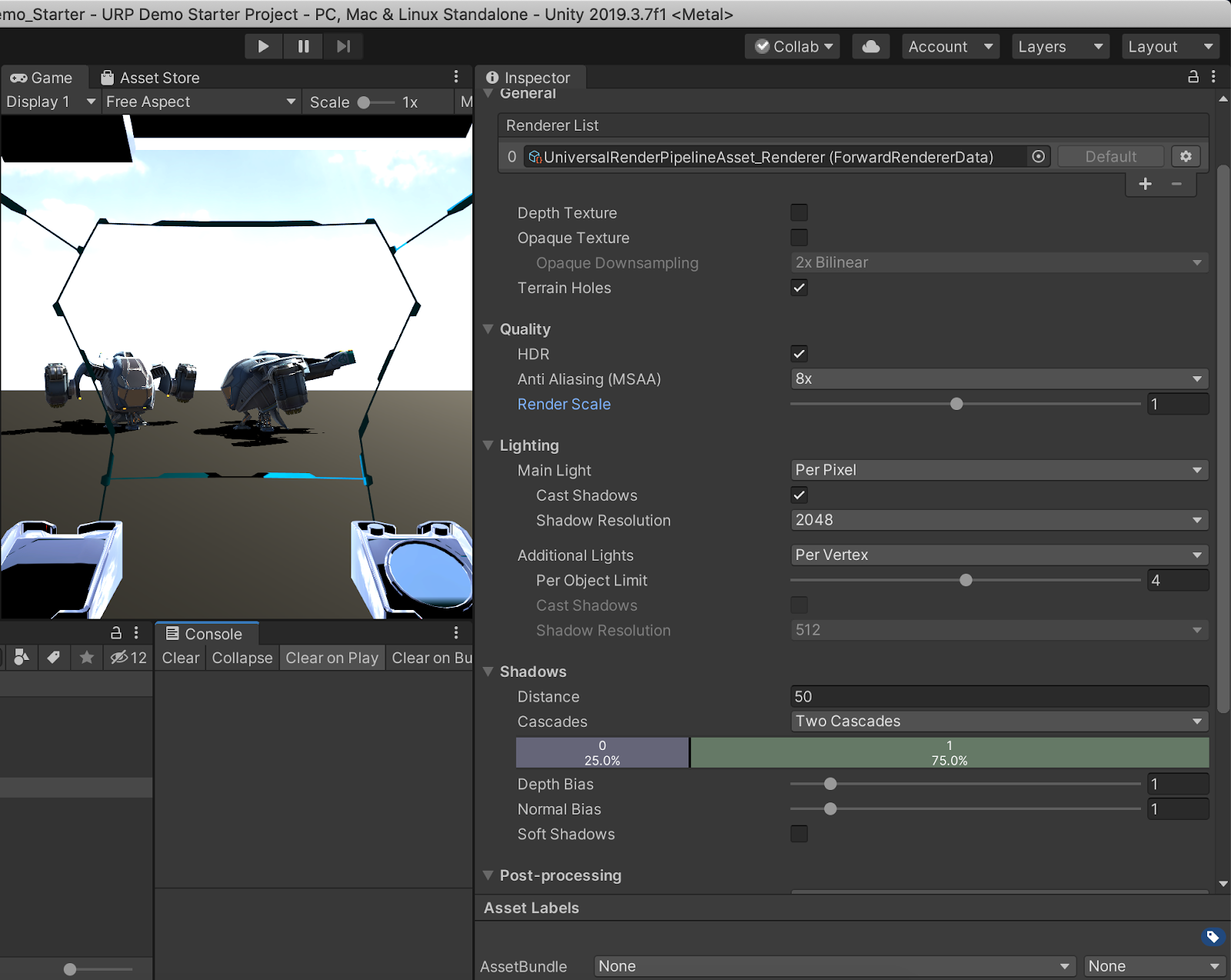This screenshot has width=1231, height=980.
Task: Click the star filter icon in Console
Action: [x=86, y=658]
